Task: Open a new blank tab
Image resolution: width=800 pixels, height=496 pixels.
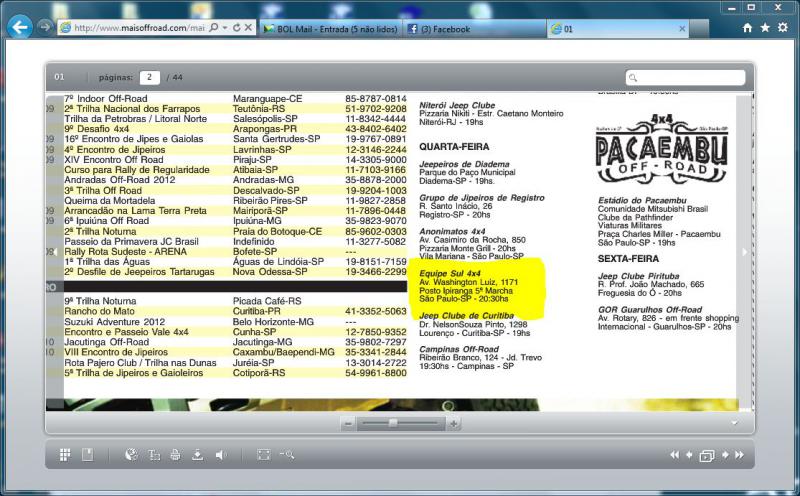Action: click(x=699, y=29)
